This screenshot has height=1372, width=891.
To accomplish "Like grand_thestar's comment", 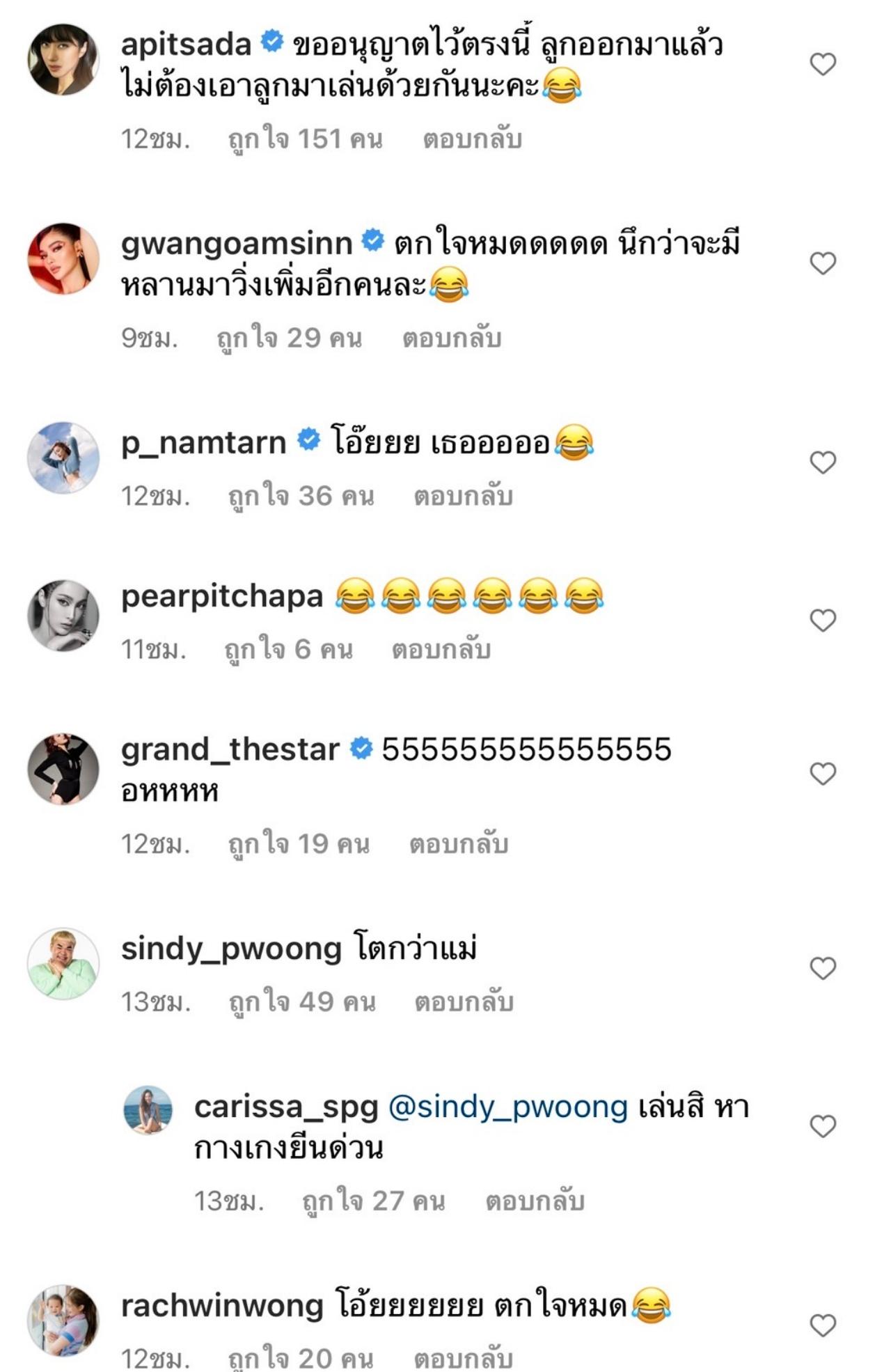I will pyautogui.click(x=823, y=773).
